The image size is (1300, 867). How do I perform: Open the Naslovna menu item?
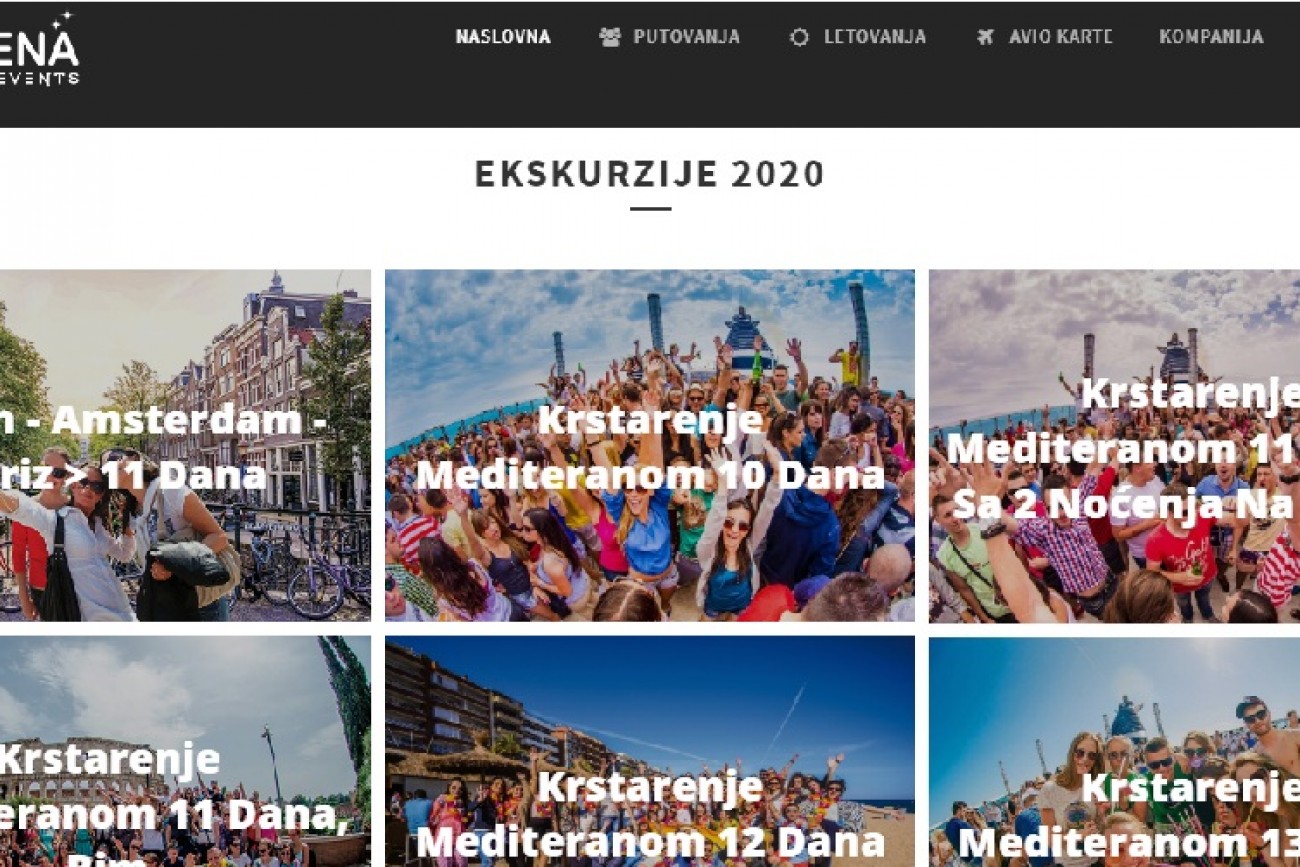(x=503, y=37)
